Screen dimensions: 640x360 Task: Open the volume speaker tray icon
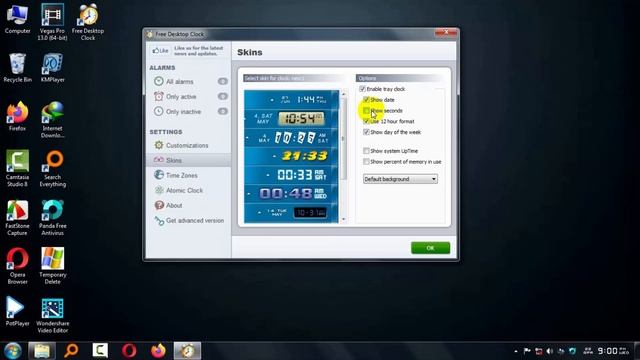click(550, 351)
